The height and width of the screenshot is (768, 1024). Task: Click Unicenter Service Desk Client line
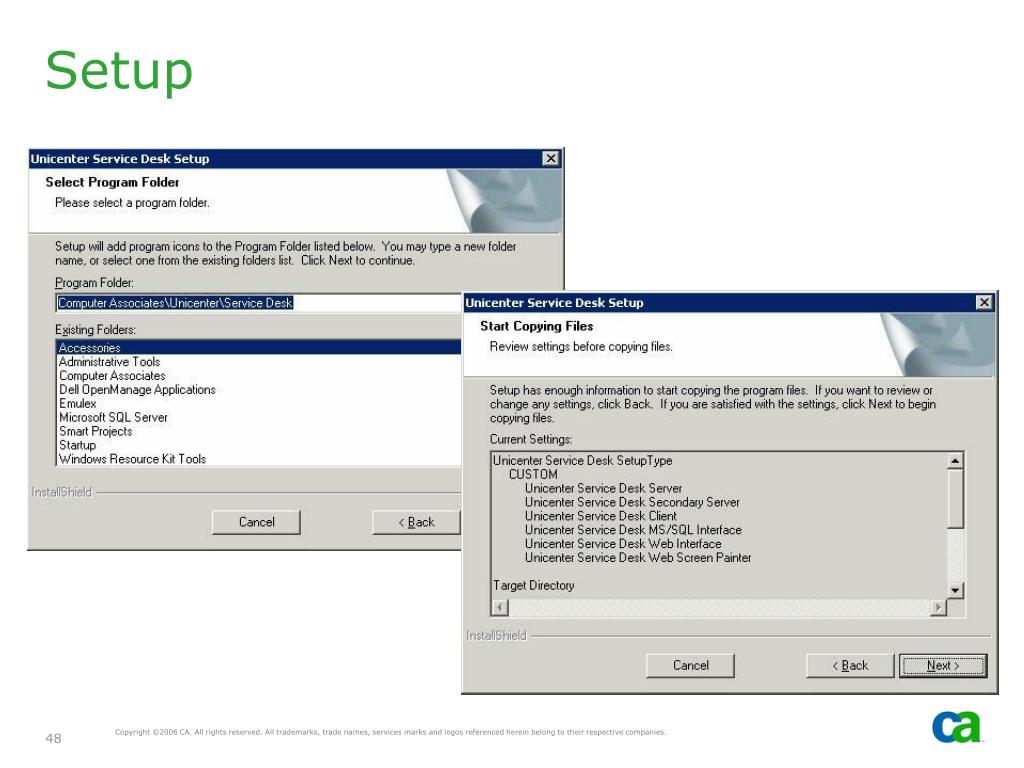[600, 516]
